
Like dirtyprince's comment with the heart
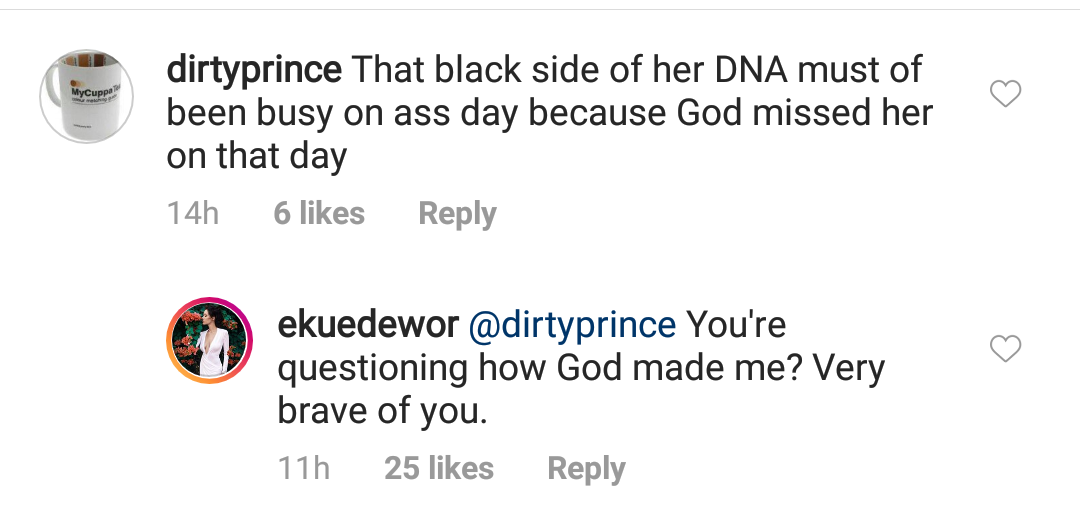(x=1004, y=95)
